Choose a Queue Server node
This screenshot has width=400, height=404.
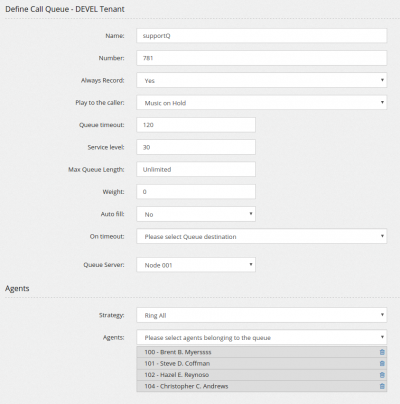(196, 265)
